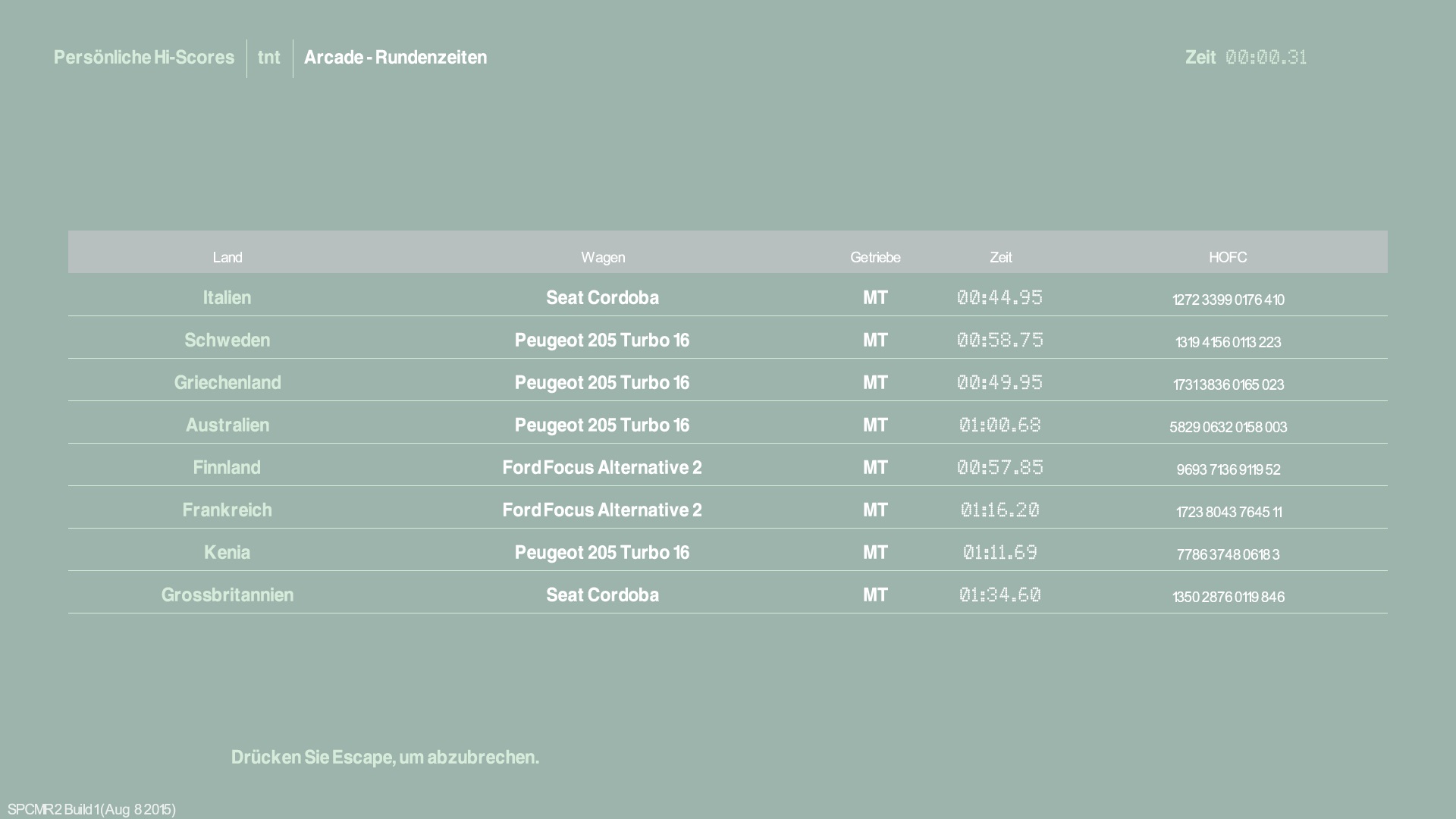Image resolution: width=1456 pixels, height=819 pixels.
Task: Select the Italien row country name
Action: point(227,297)
